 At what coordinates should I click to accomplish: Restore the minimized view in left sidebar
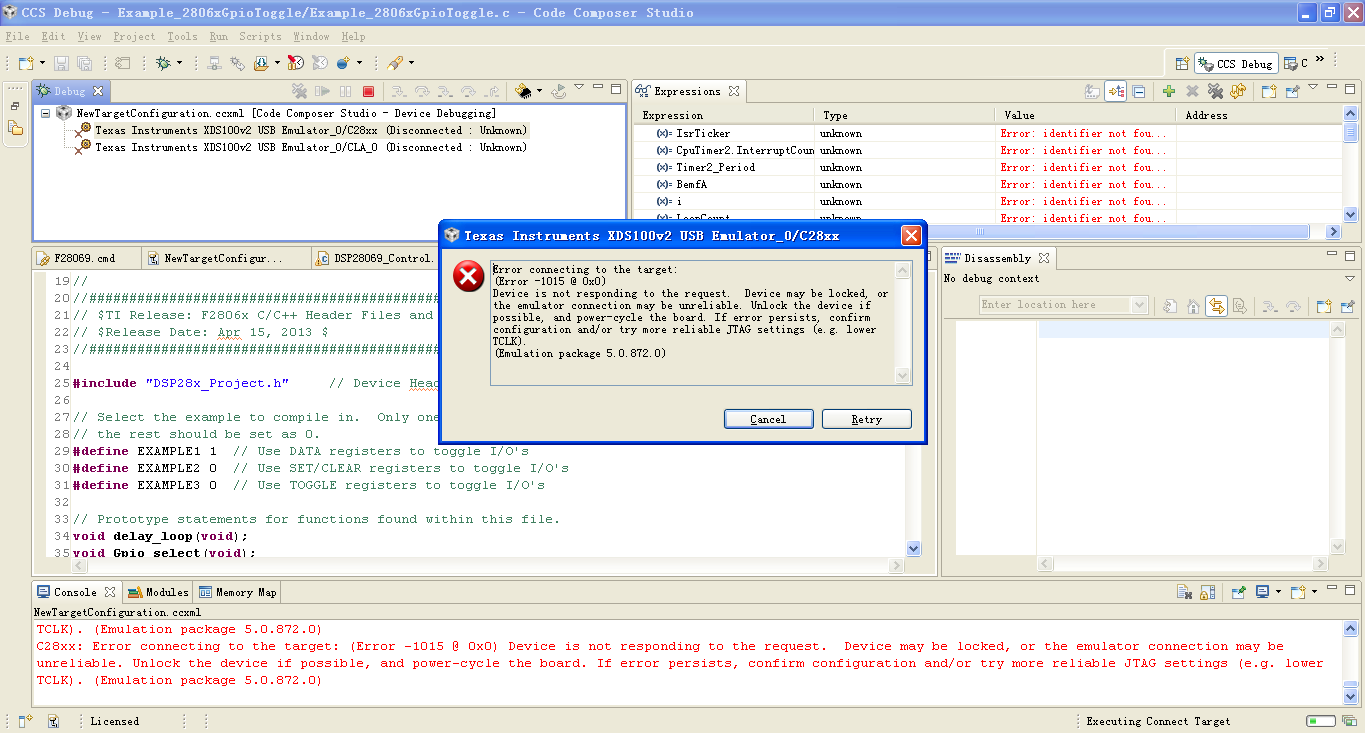(15, 106)
